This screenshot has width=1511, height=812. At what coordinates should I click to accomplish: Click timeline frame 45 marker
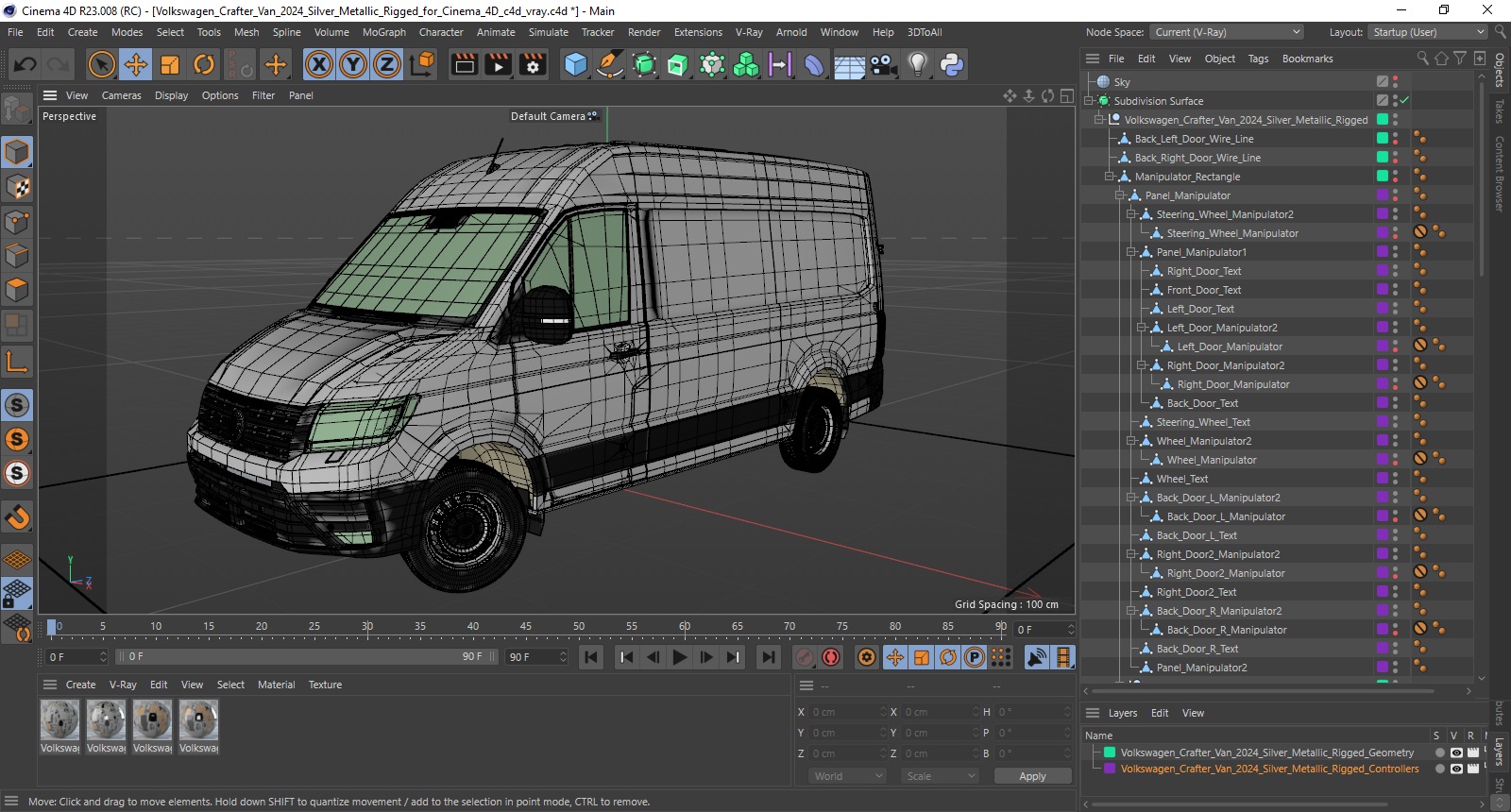(526, 626)
